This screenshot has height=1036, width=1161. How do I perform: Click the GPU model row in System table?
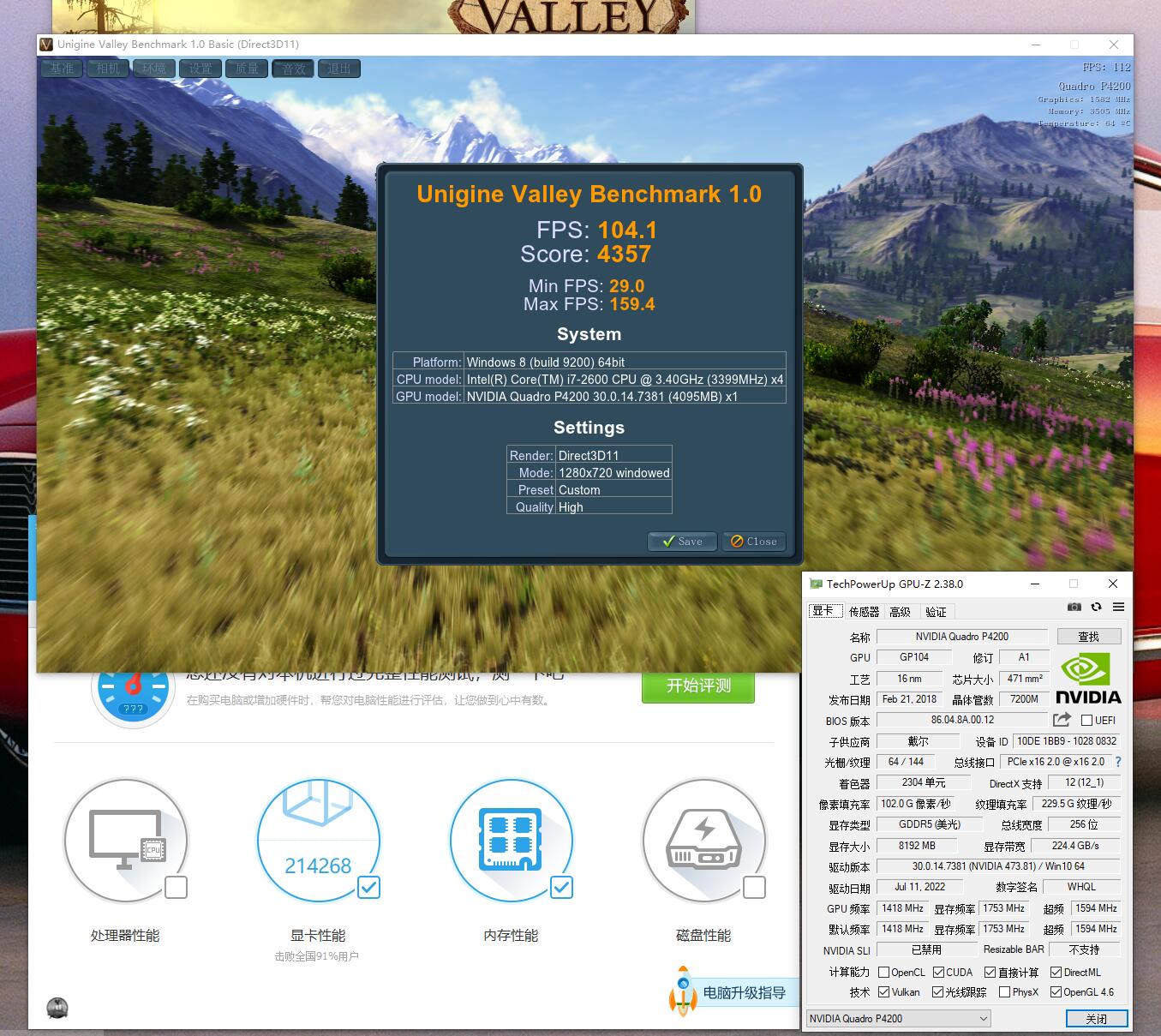(589, 396)
